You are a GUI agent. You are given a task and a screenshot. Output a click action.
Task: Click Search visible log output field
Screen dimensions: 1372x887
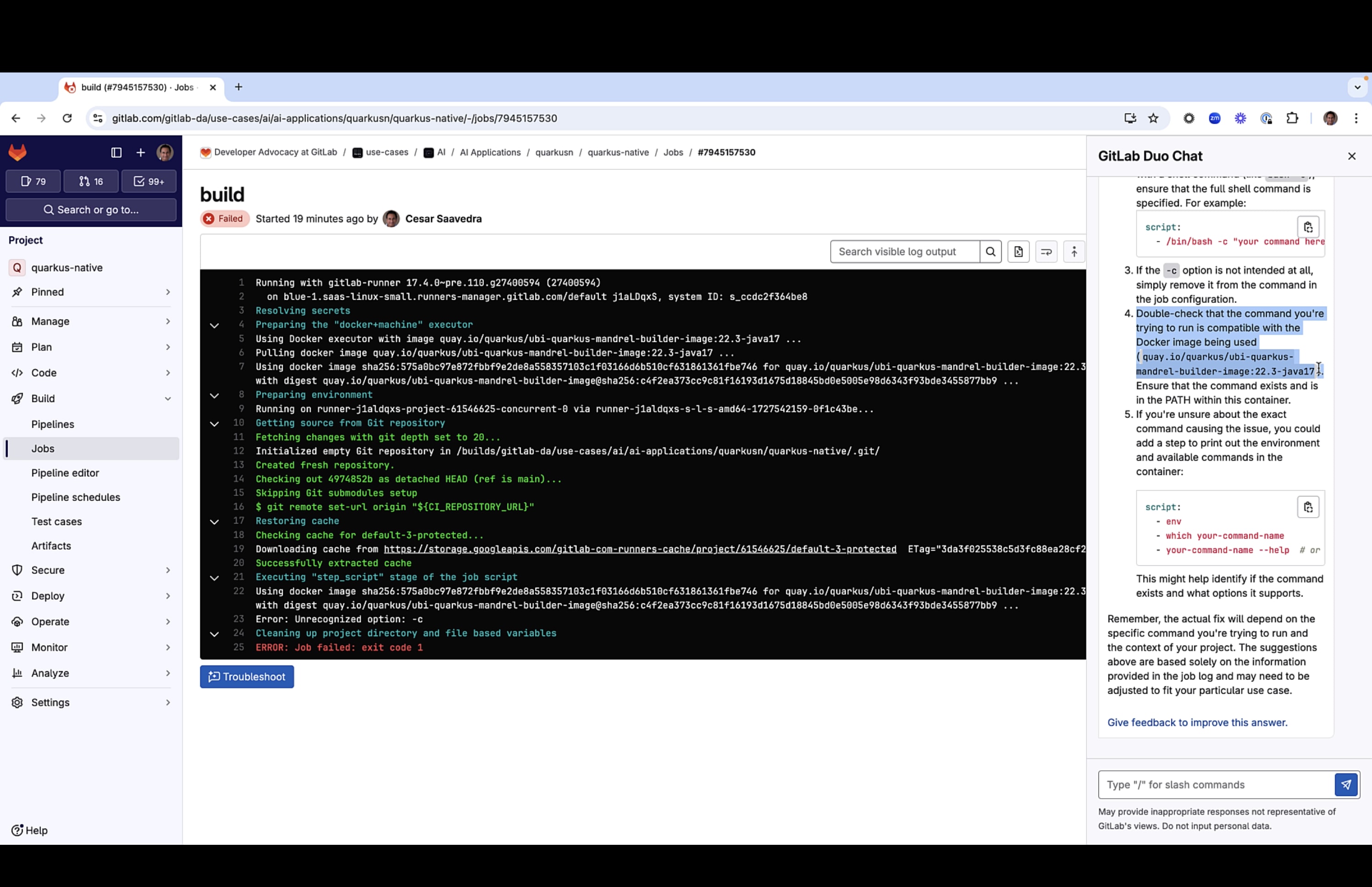click(904, 252)
